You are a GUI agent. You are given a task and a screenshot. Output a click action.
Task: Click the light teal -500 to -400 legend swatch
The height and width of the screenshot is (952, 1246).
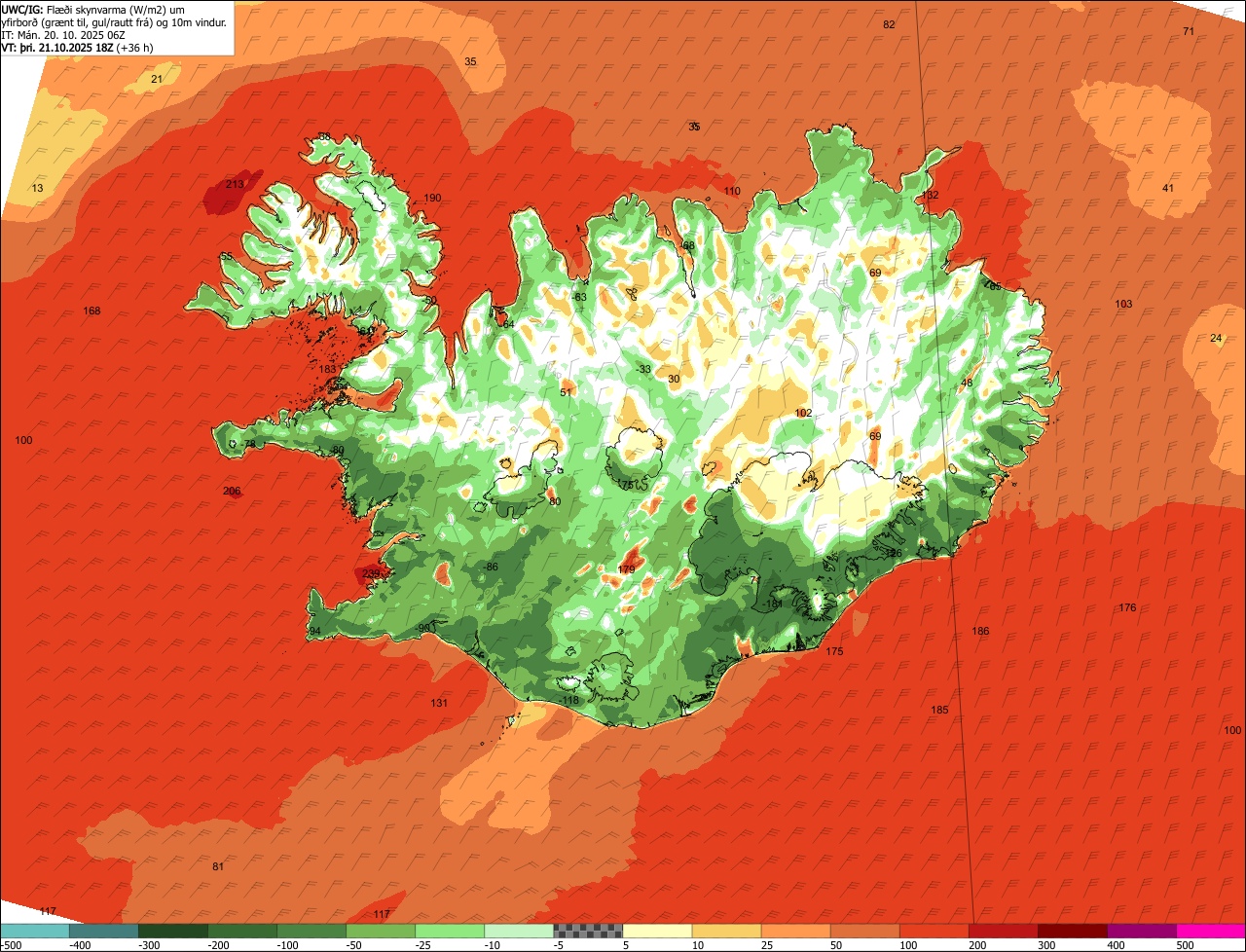coord(34,931)
